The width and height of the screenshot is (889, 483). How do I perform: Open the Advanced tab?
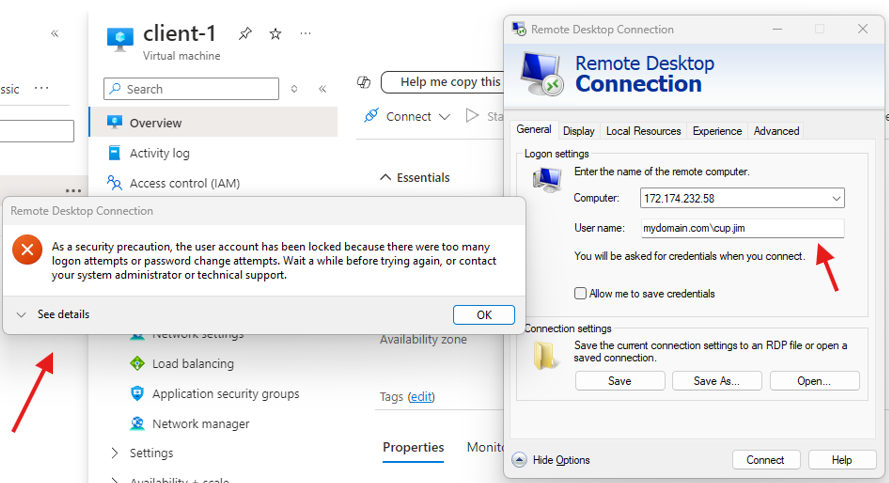point(776,131)
